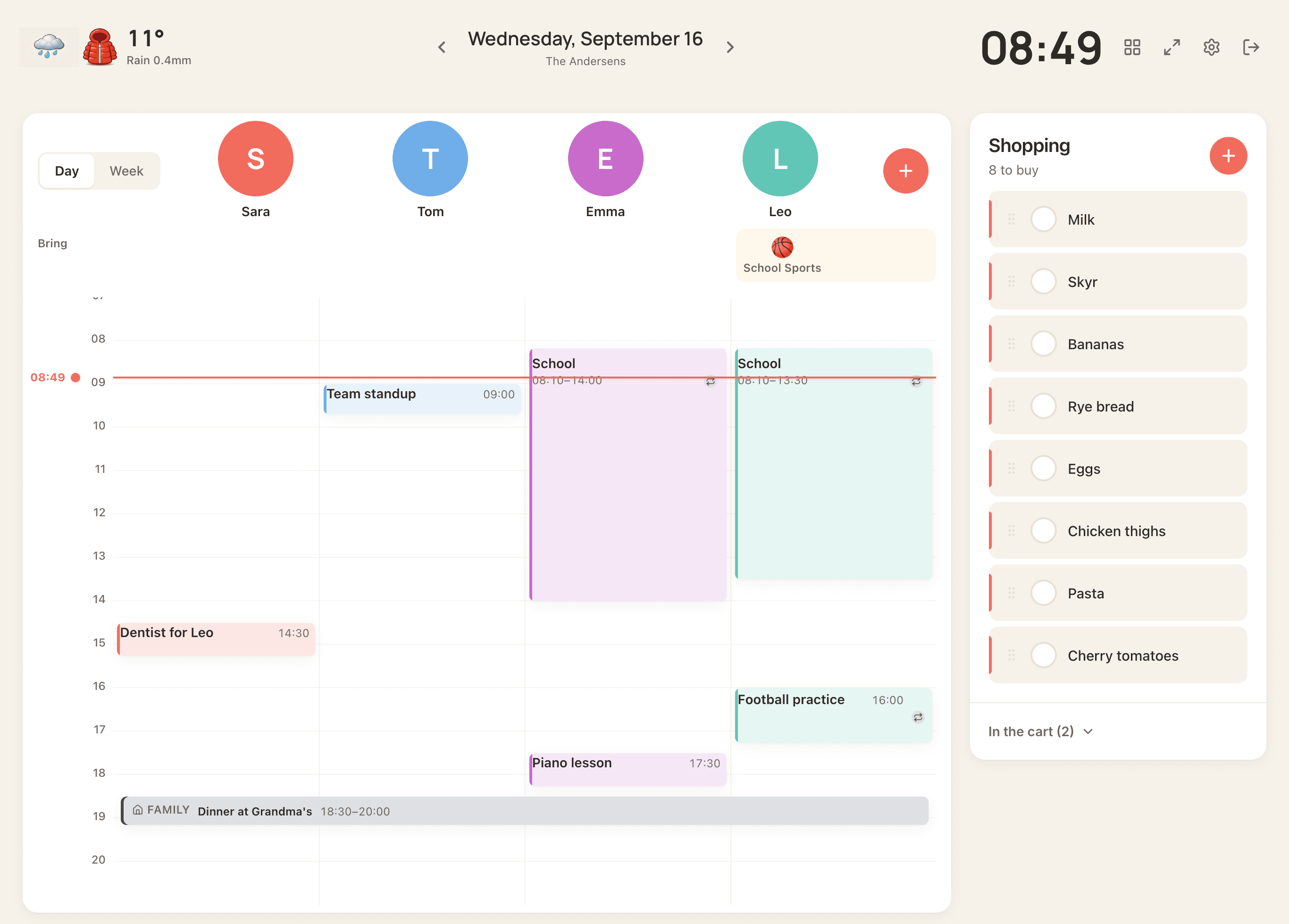Screen dimensions: 1289x924
Task: Go to previous day with left chevron
Action: pos(442,47)
